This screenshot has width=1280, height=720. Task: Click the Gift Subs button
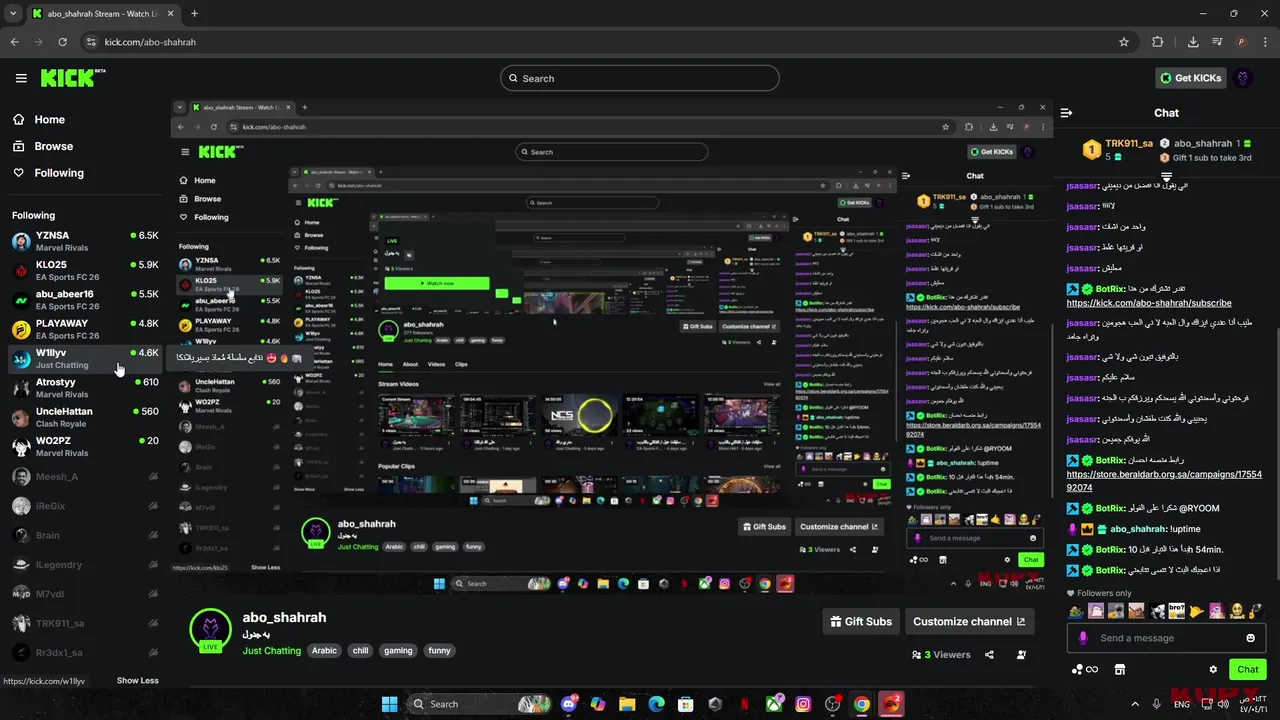click(861, 621)
